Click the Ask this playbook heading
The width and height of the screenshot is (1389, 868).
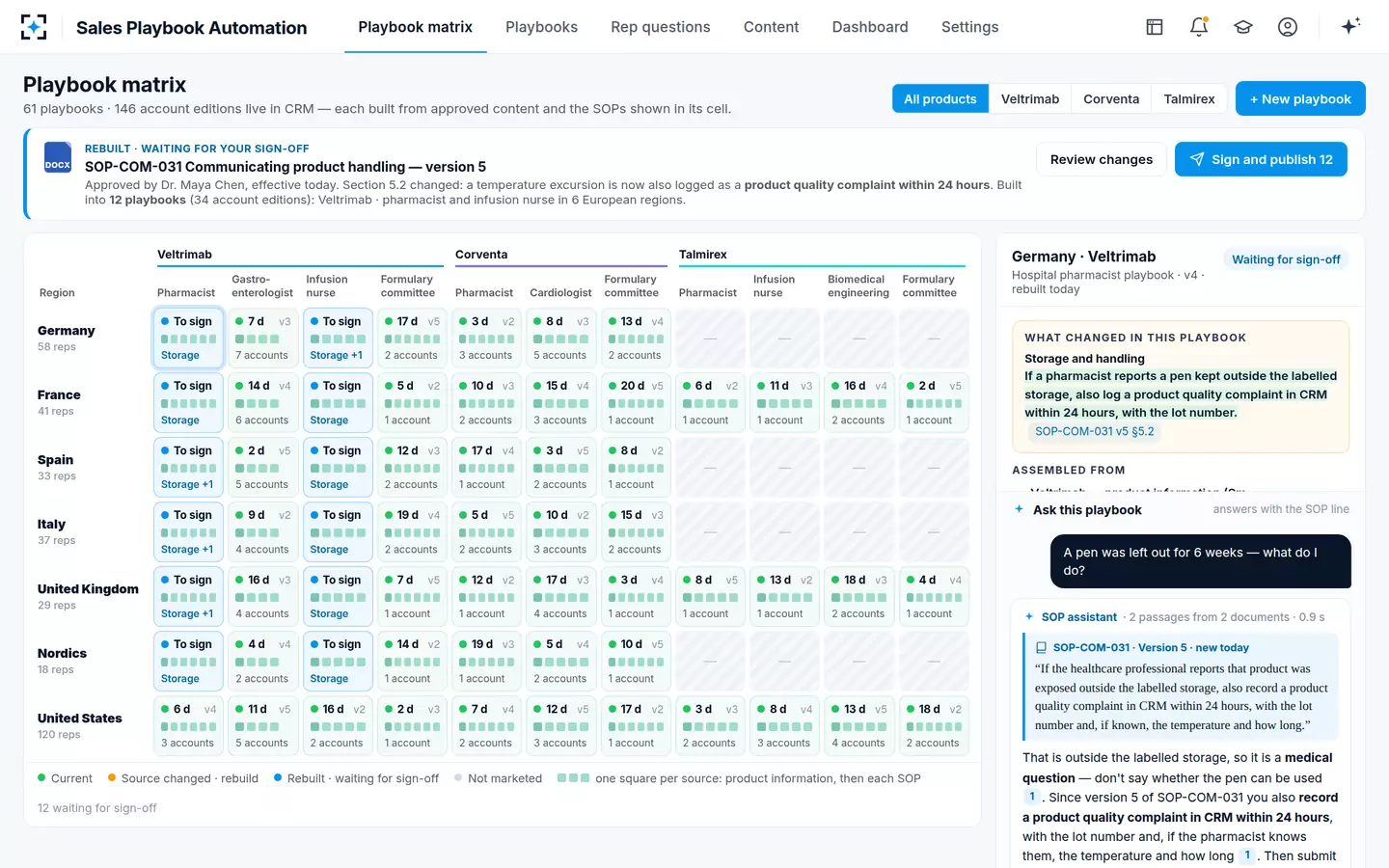[x=1087, y=509]
